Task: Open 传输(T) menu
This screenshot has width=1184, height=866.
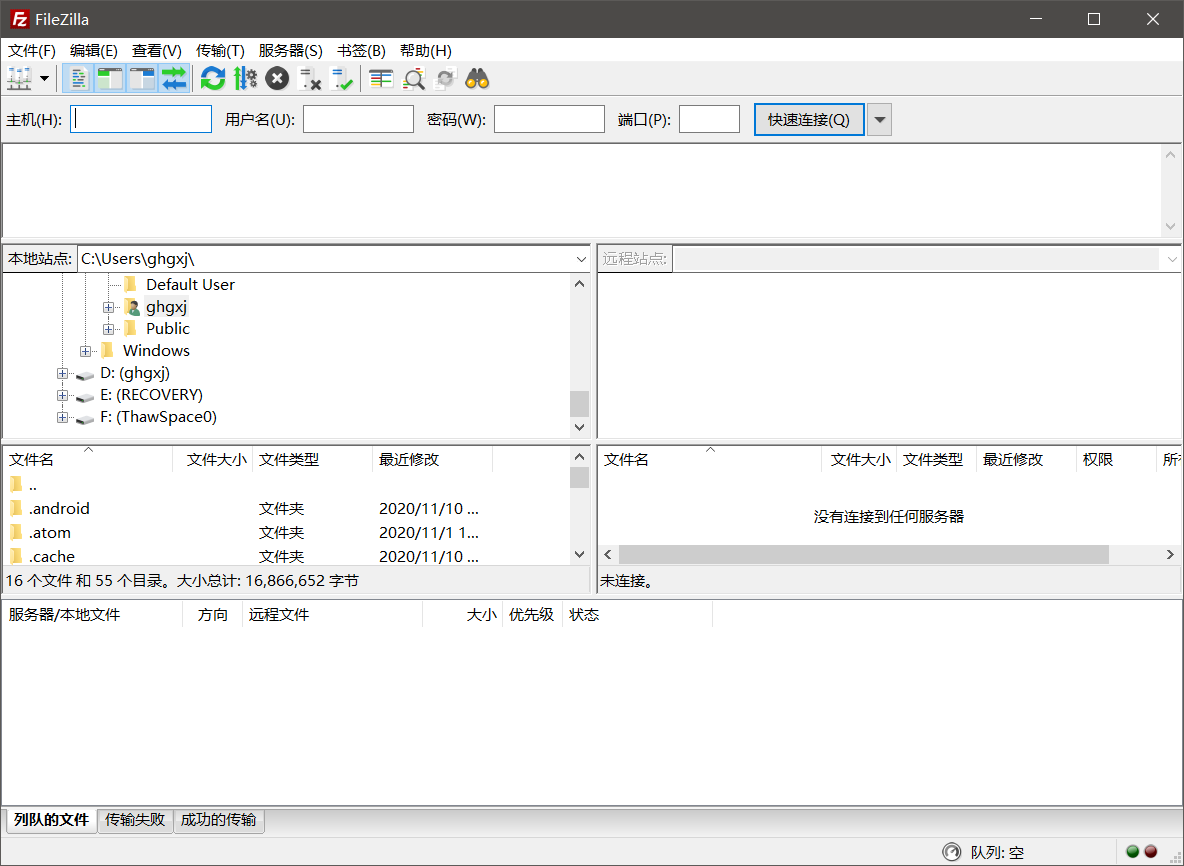Action: tap(220, 51)
